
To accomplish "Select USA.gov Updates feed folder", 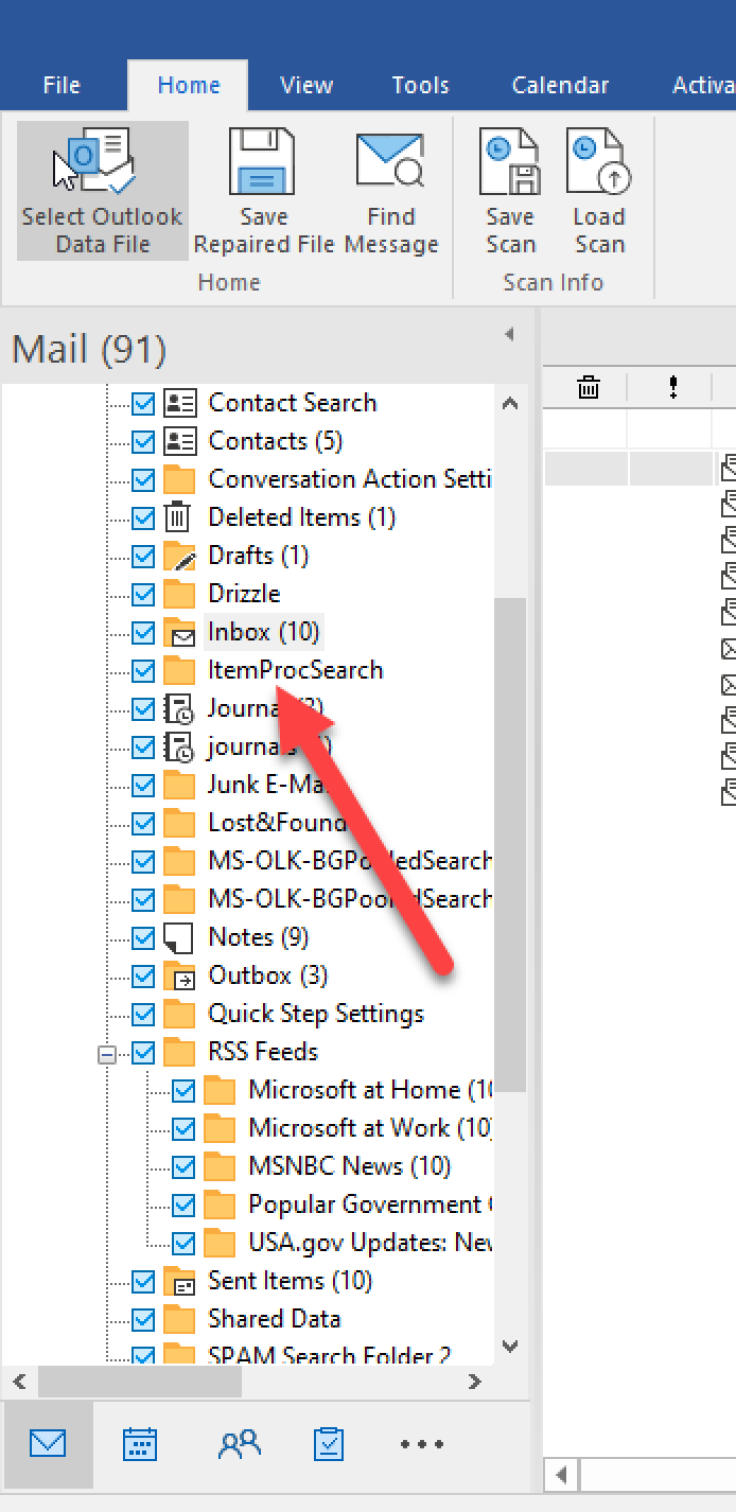I will [x=371, y=1243].
